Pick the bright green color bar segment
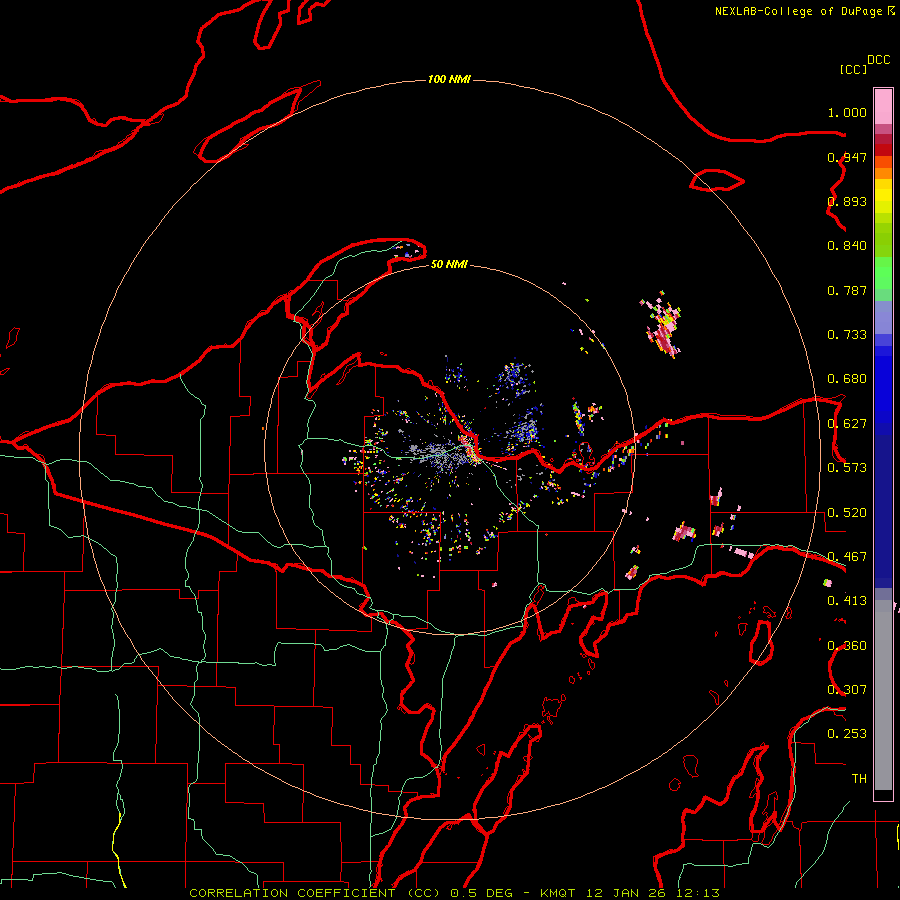900x900 pixels. [883, 273]
